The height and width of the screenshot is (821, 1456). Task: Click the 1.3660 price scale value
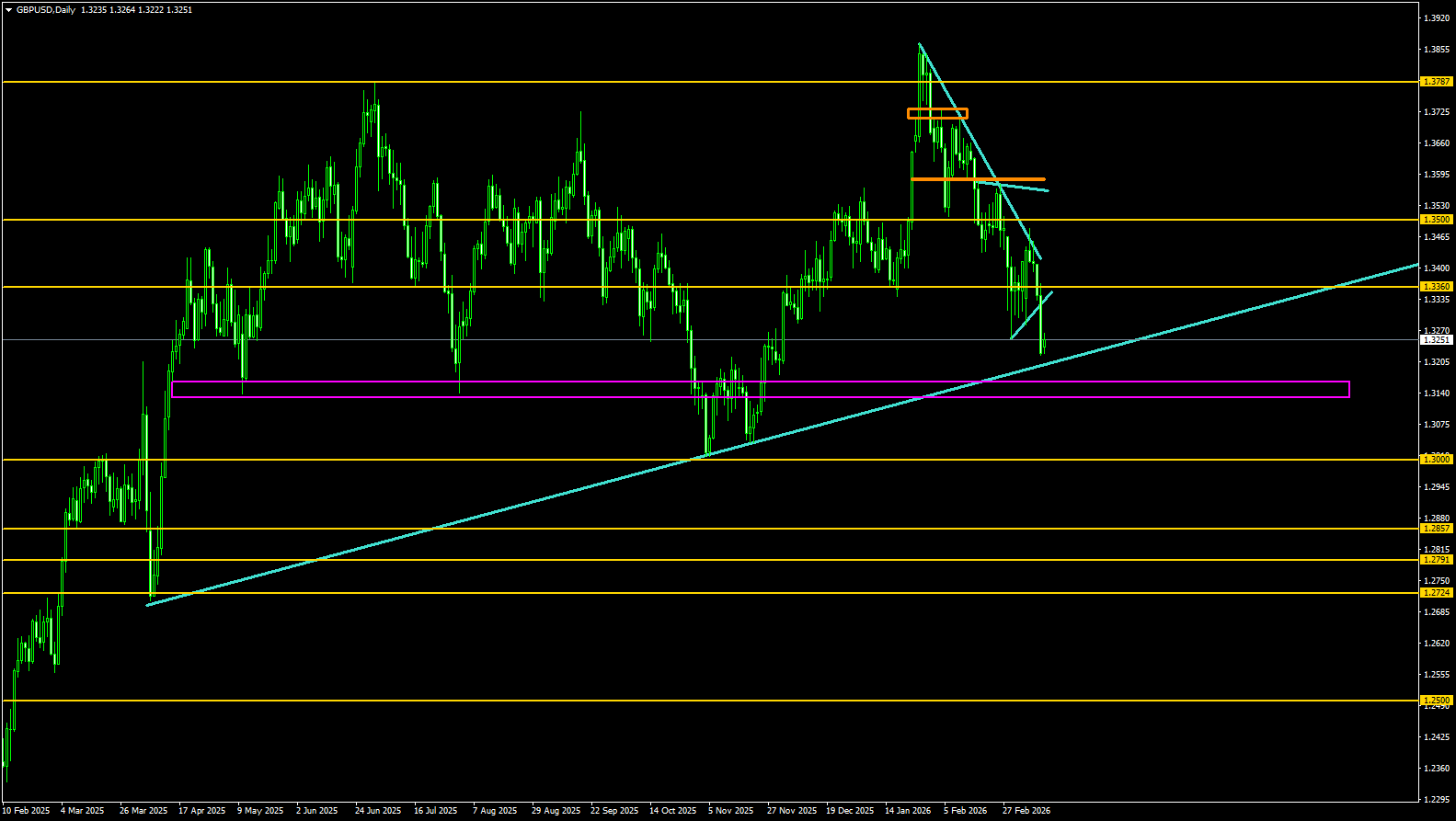(1437, 143)
